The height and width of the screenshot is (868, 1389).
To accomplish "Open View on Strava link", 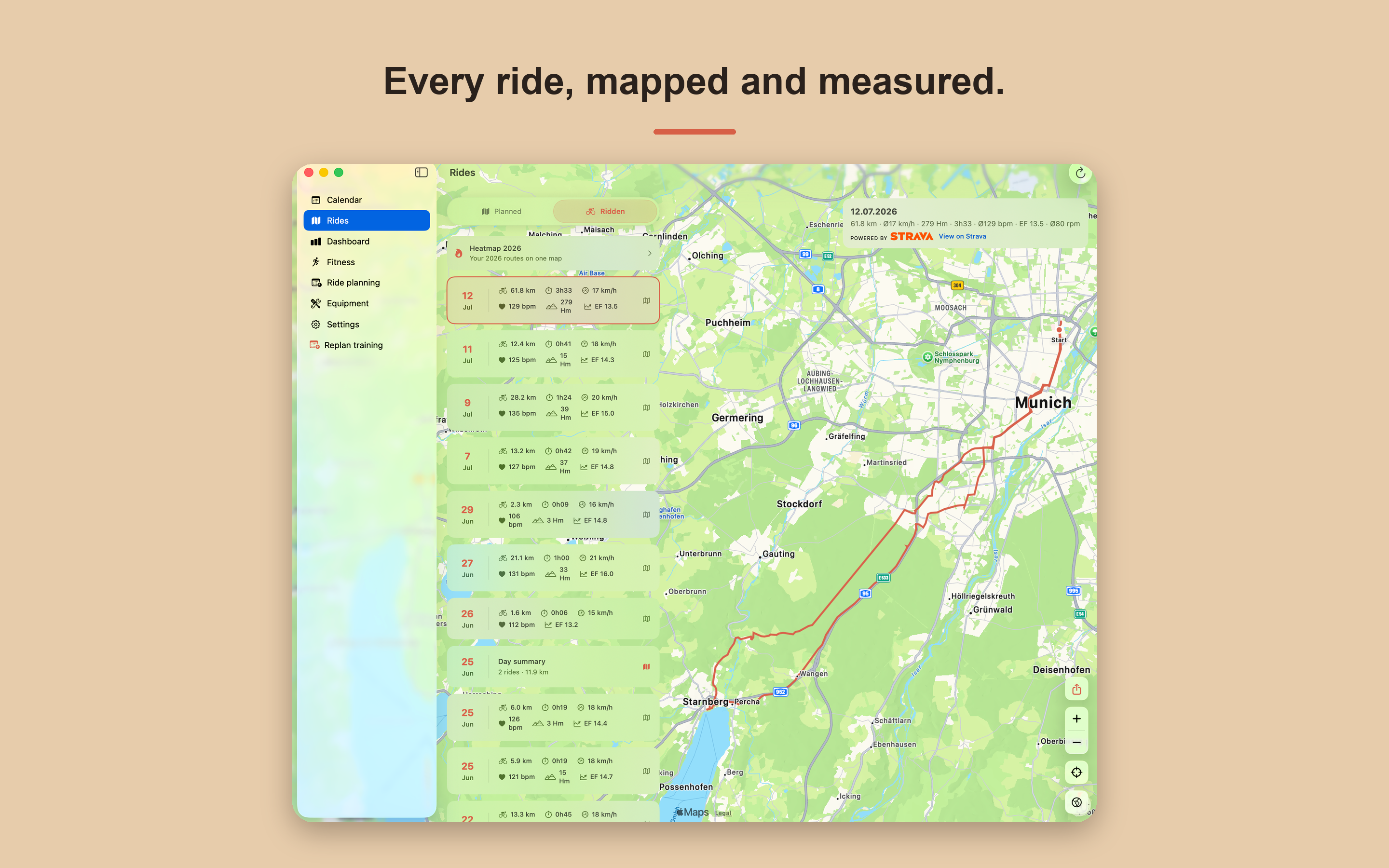I will [x=962, y=236].
